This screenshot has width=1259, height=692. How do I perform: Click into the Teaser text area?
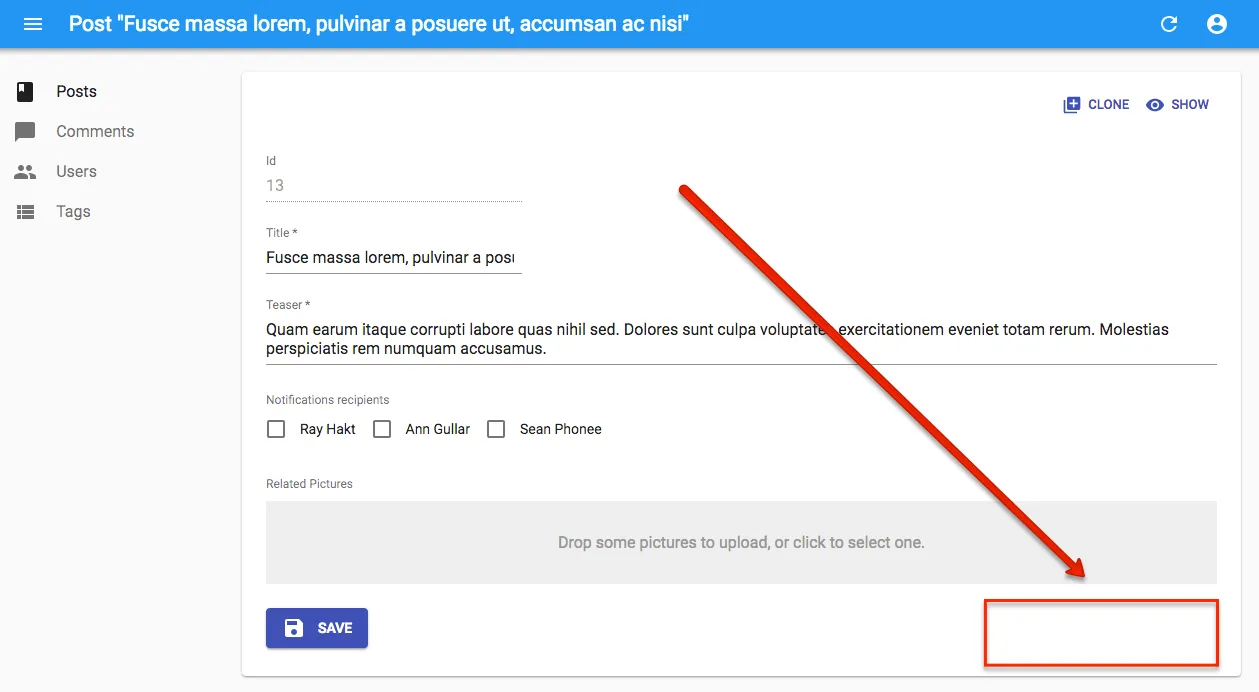740,339
